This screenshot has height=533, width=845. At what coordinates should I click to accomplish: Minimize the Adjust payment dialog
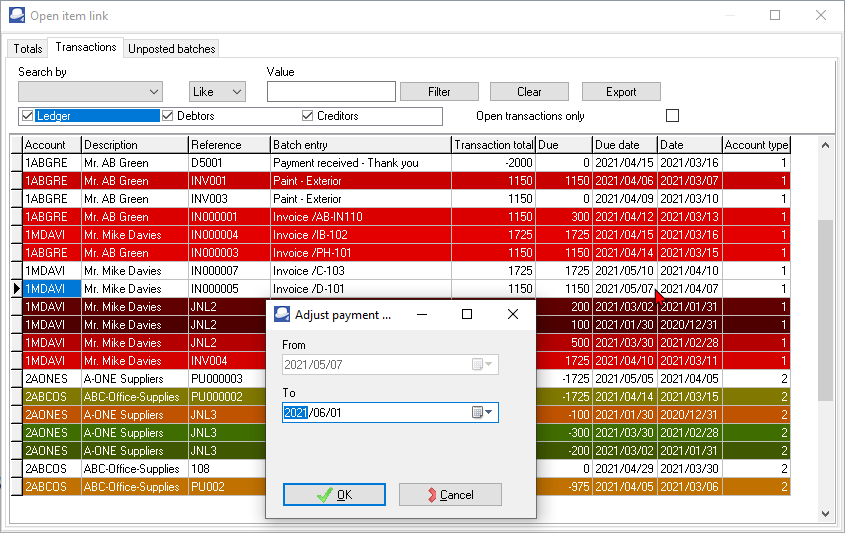[x=422, y=315]
